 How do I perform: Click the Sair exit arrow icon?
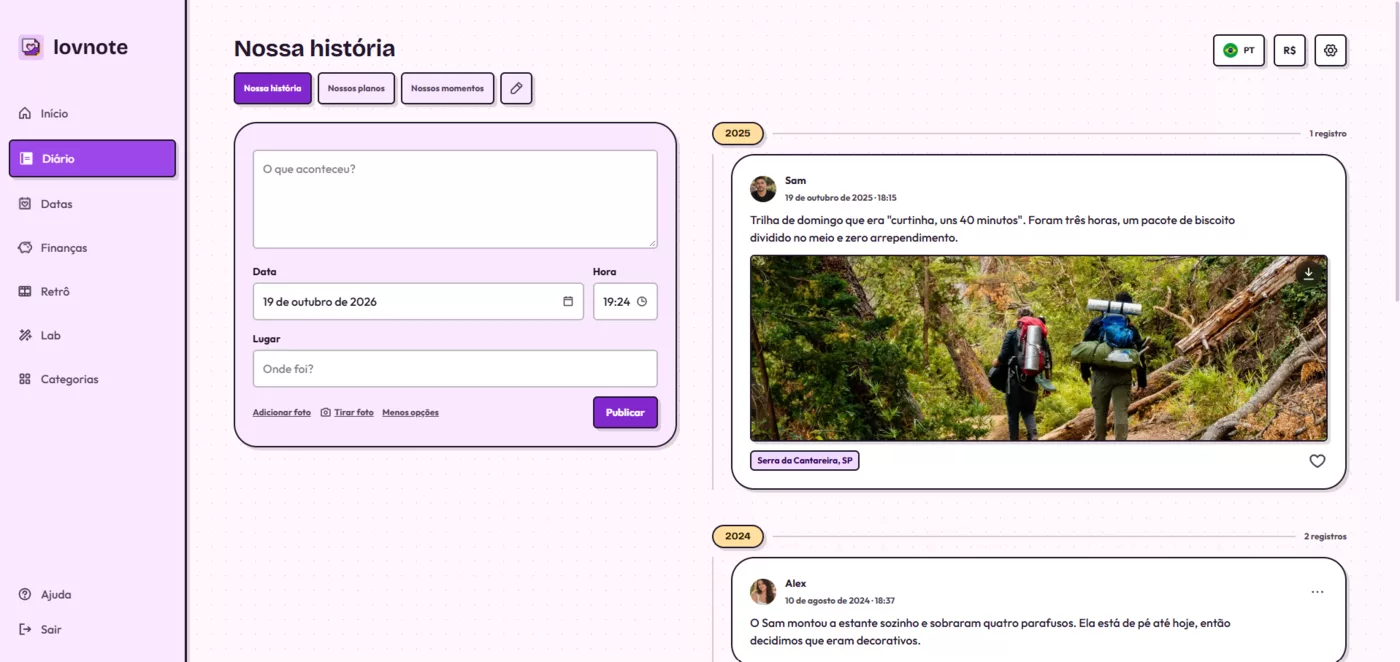25,630
